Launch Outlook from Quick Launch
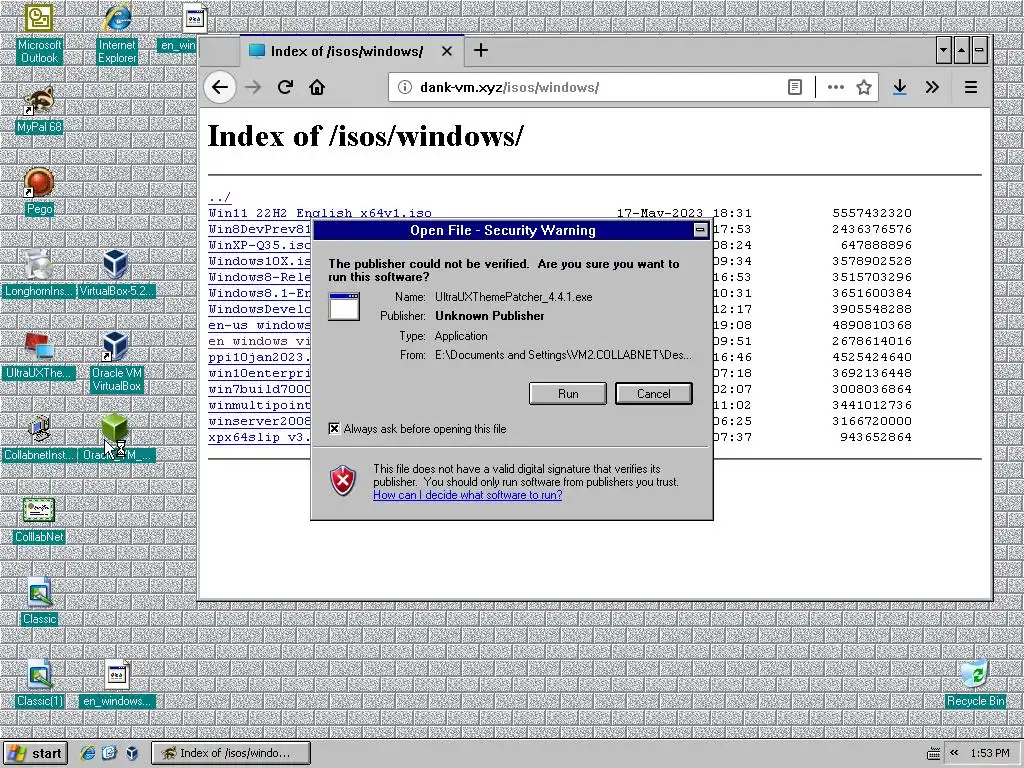 [109, 753]
